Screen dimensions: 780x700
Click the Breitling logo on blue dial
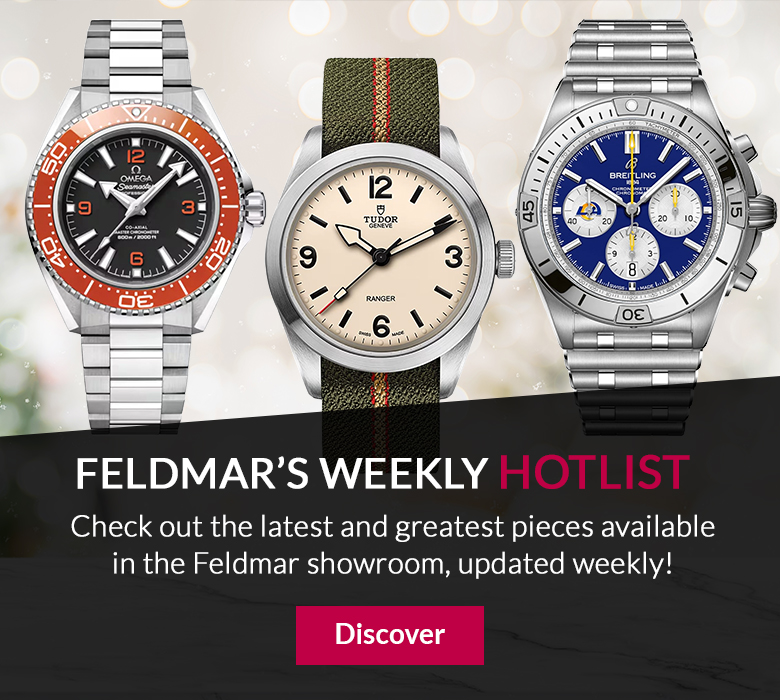[x=633, y=175]
